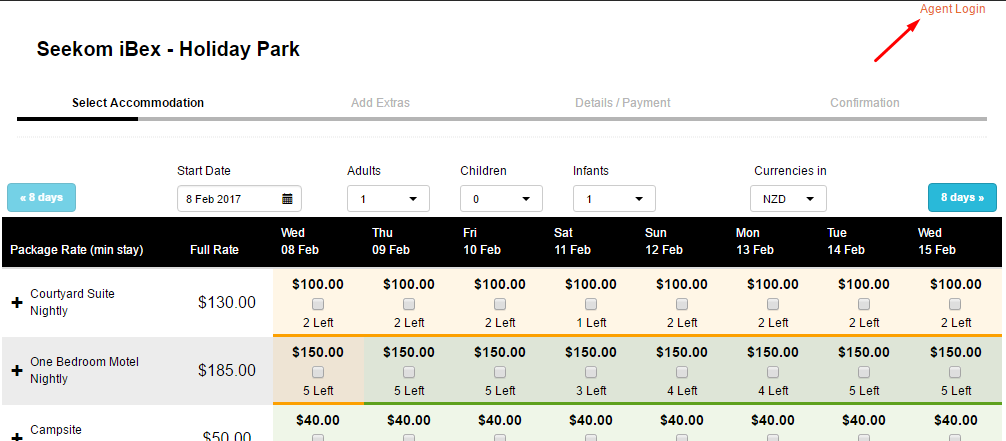Open the Adults dropdown
The width and height of the screenshot is (1006, 441).
[388, 199]
